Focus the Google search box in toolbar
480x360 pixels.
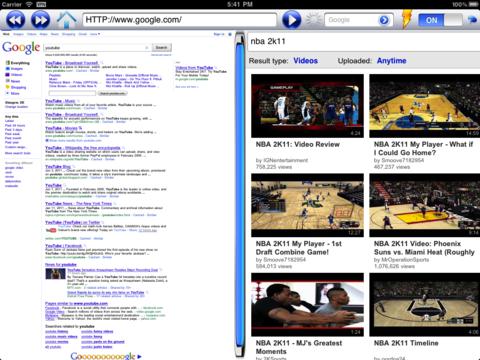pos(352,20)
